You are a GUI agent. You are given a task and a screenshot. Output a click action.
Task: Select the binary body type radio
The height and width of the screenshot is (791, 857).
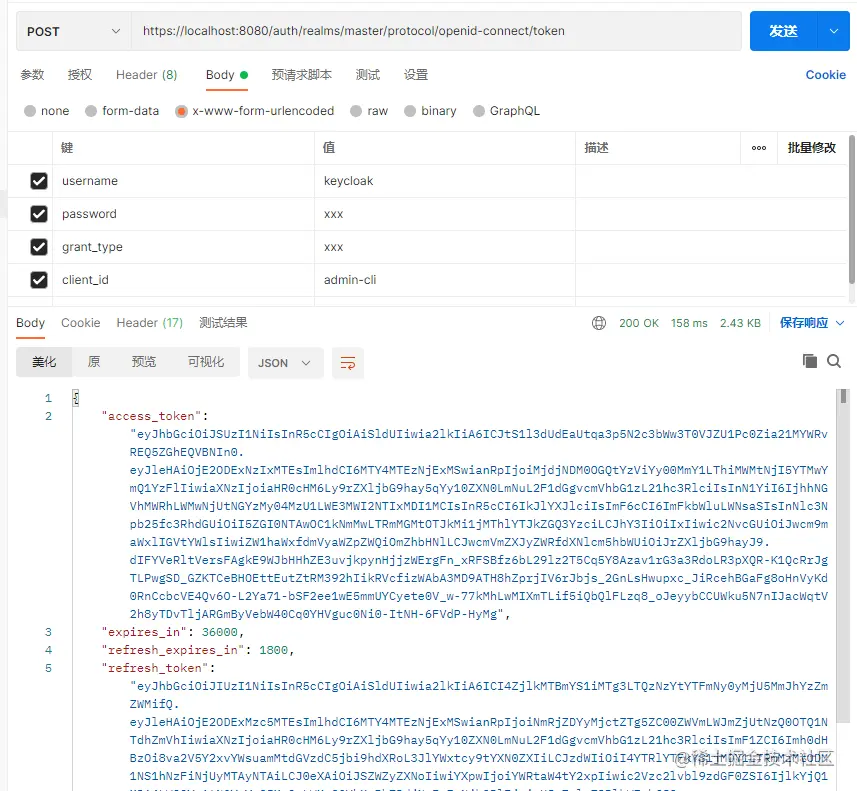410,111
